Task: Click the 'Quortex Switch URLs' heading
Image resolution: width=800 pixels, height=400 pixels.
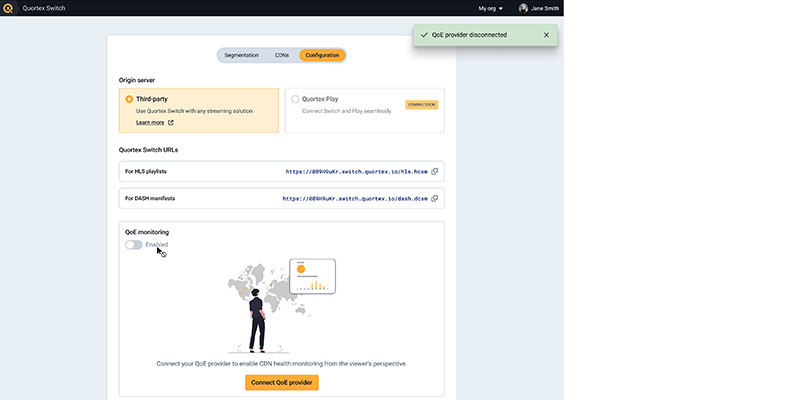Action: coord(148,150)
